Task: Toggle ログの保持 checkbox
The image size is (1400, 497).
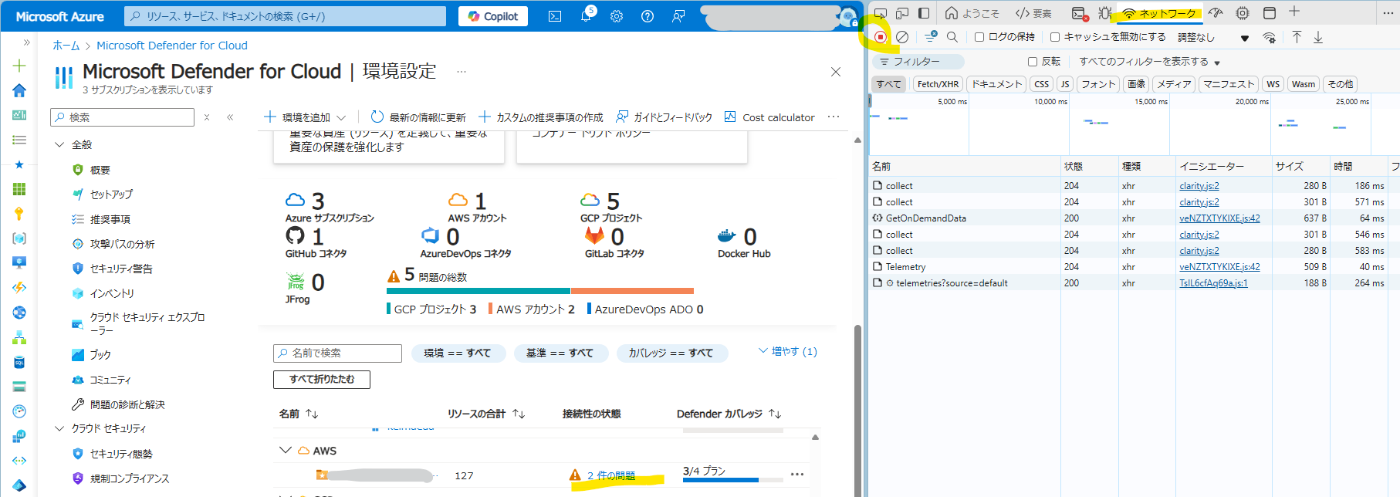Action: pos(981,37)
